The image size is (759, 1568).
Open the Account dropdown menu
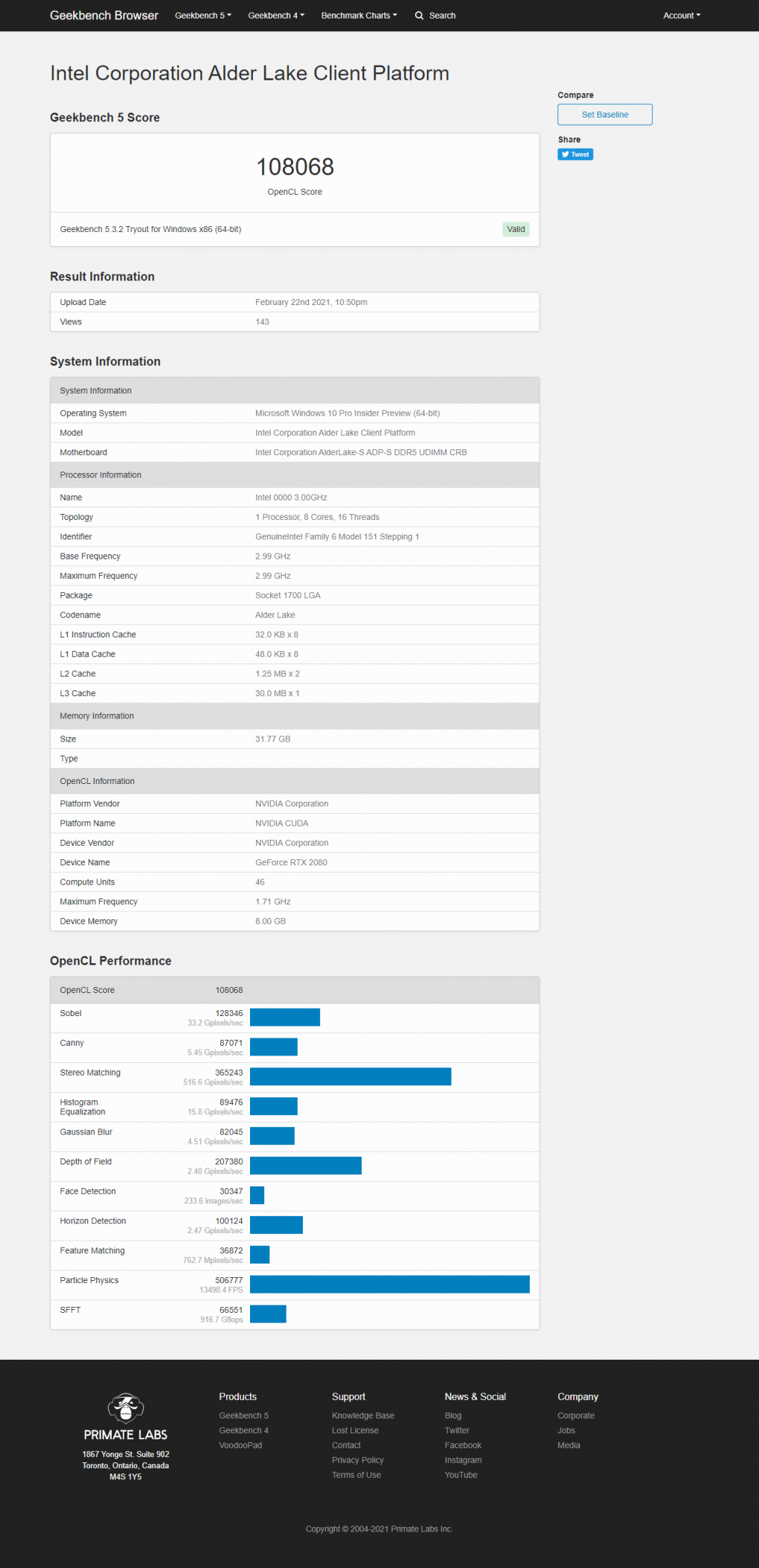pos(682,16)
